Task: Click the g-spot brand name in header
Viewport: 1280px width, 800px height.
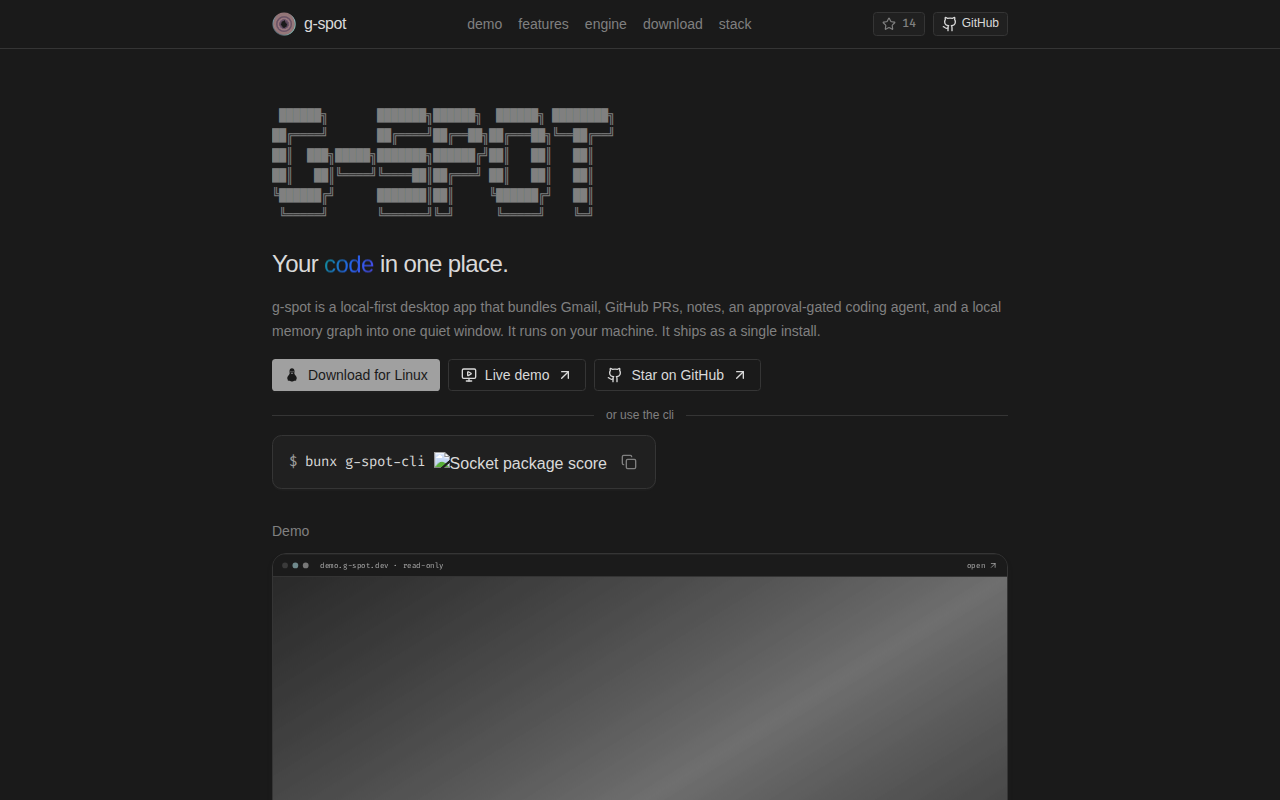Action: (x=325, y=24)
